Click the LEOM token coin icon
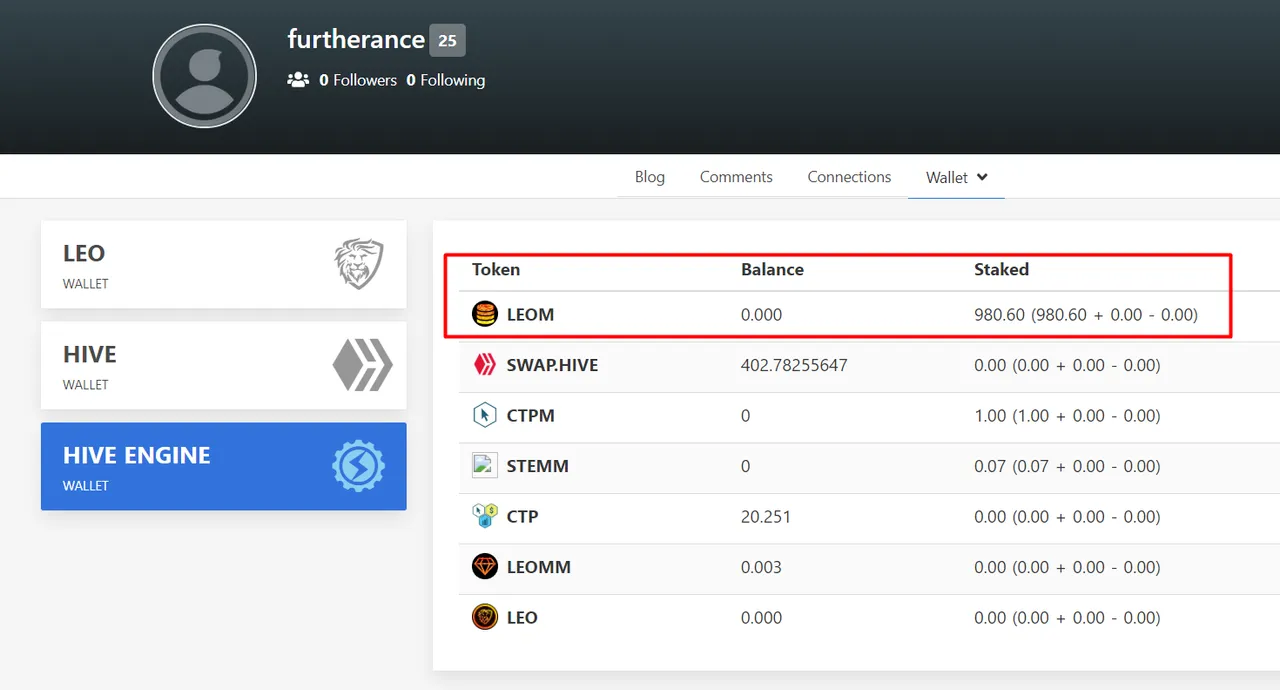Viewport: 1280px width, 690px height. point(485,314)
